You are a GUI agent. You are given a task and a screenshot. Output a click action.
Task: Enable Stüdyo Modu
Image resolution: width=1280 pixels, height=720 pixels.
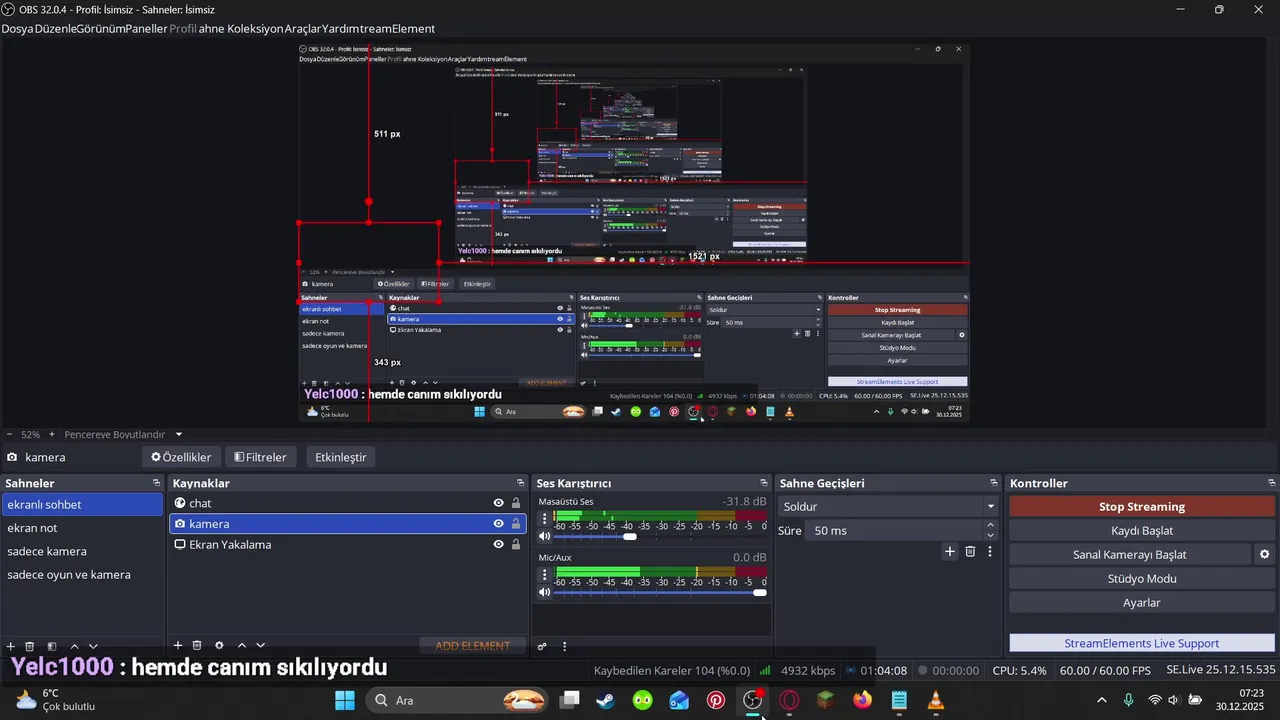1141,579
